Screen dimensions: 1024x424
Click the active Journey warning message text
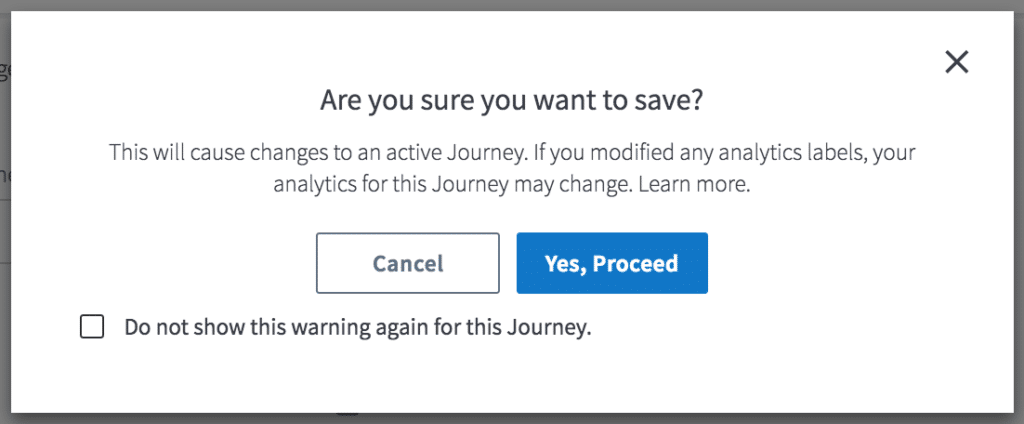pyautogui.click(x=511, y=154)
